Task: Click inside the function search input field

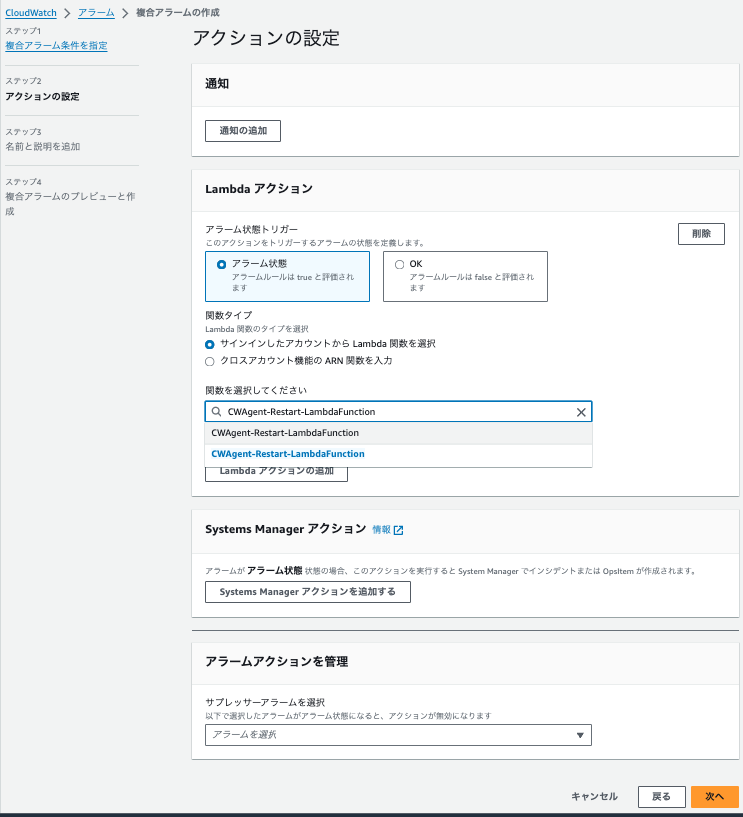Action: 390,412
